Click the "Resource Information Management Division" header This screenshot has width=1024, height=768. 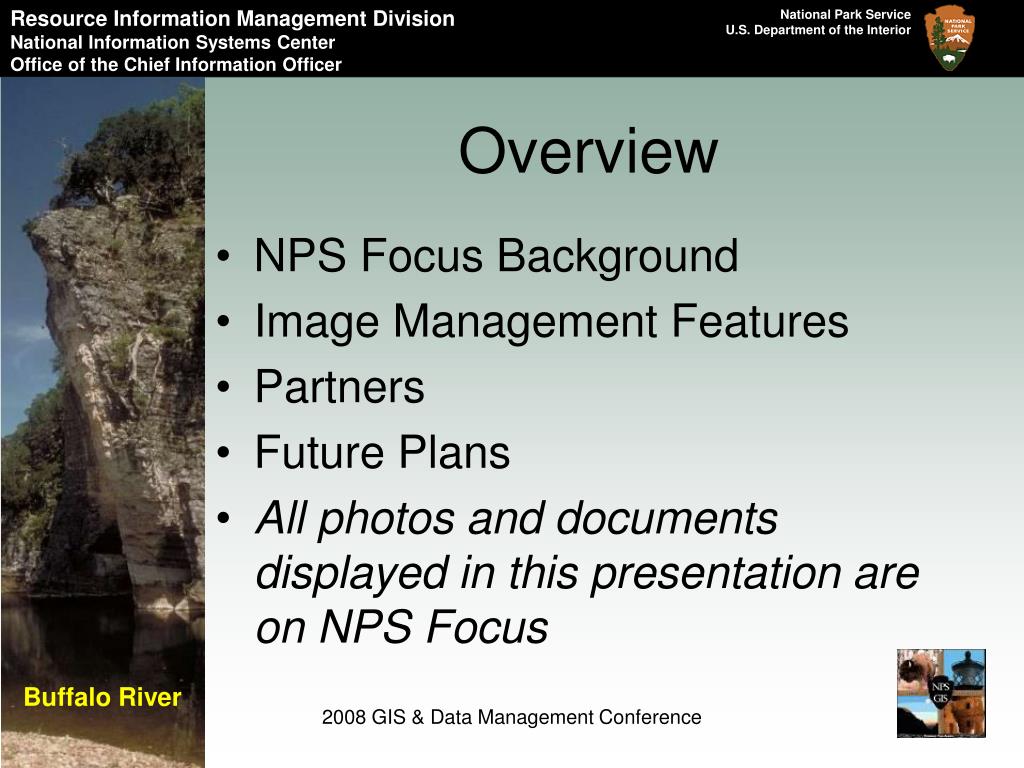tap(232, 19)
